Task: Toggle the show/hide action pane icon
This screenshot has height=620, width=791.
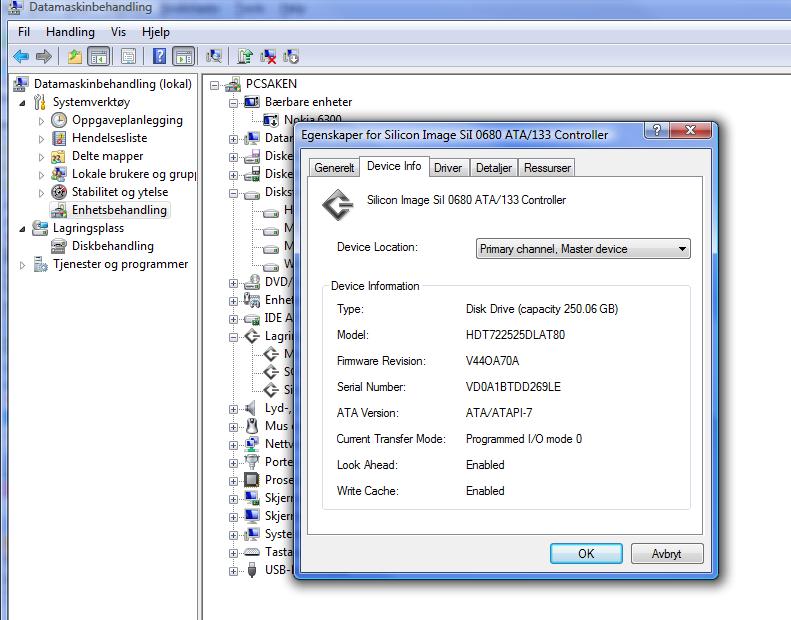Action: 184,57
